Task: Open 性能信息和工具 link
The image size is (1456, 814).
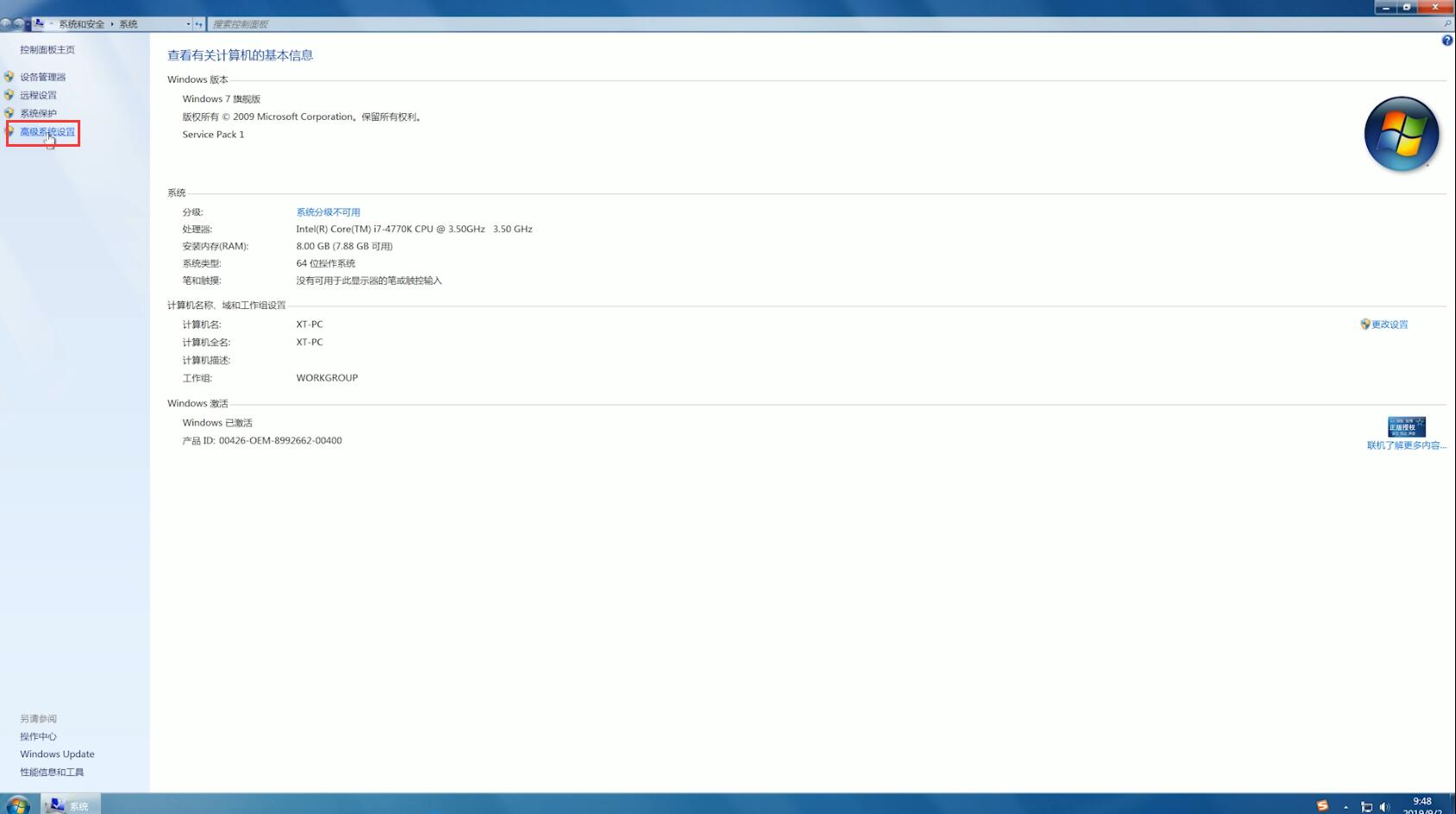Action: pyautogui.click(x=52, y=772)
